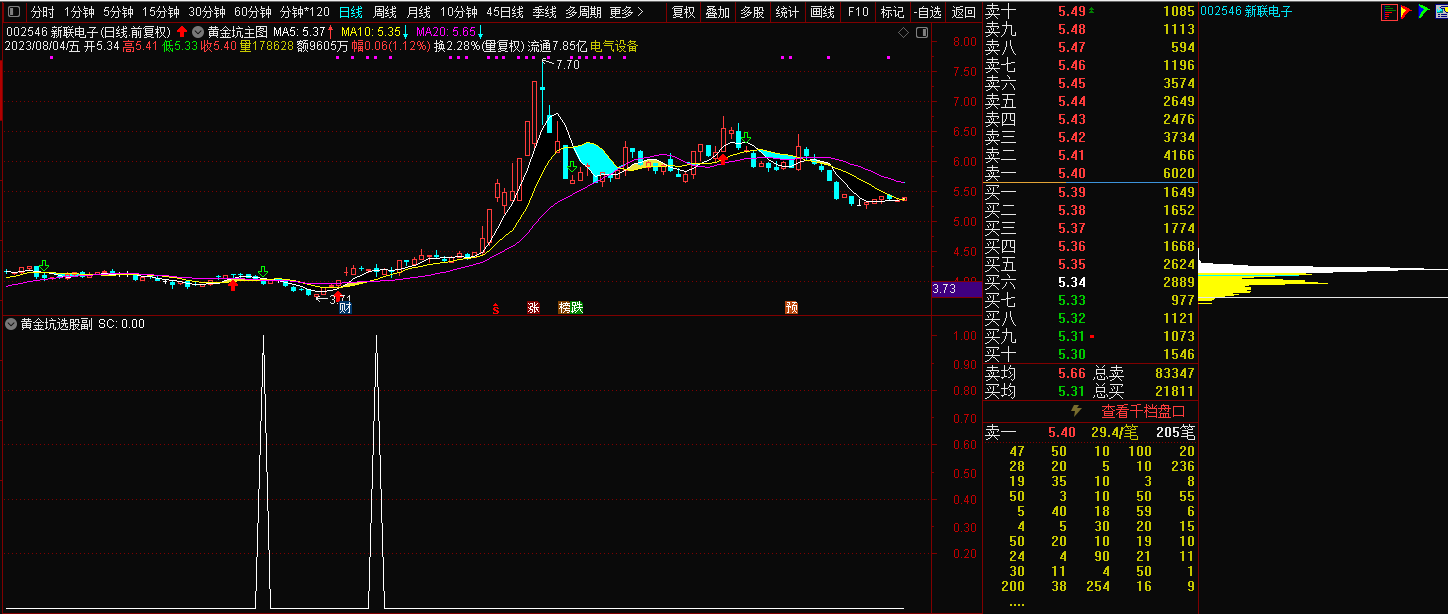Switch to 月线 monthly chart
The image size is (1448, 614).
[x=418, y=13]
